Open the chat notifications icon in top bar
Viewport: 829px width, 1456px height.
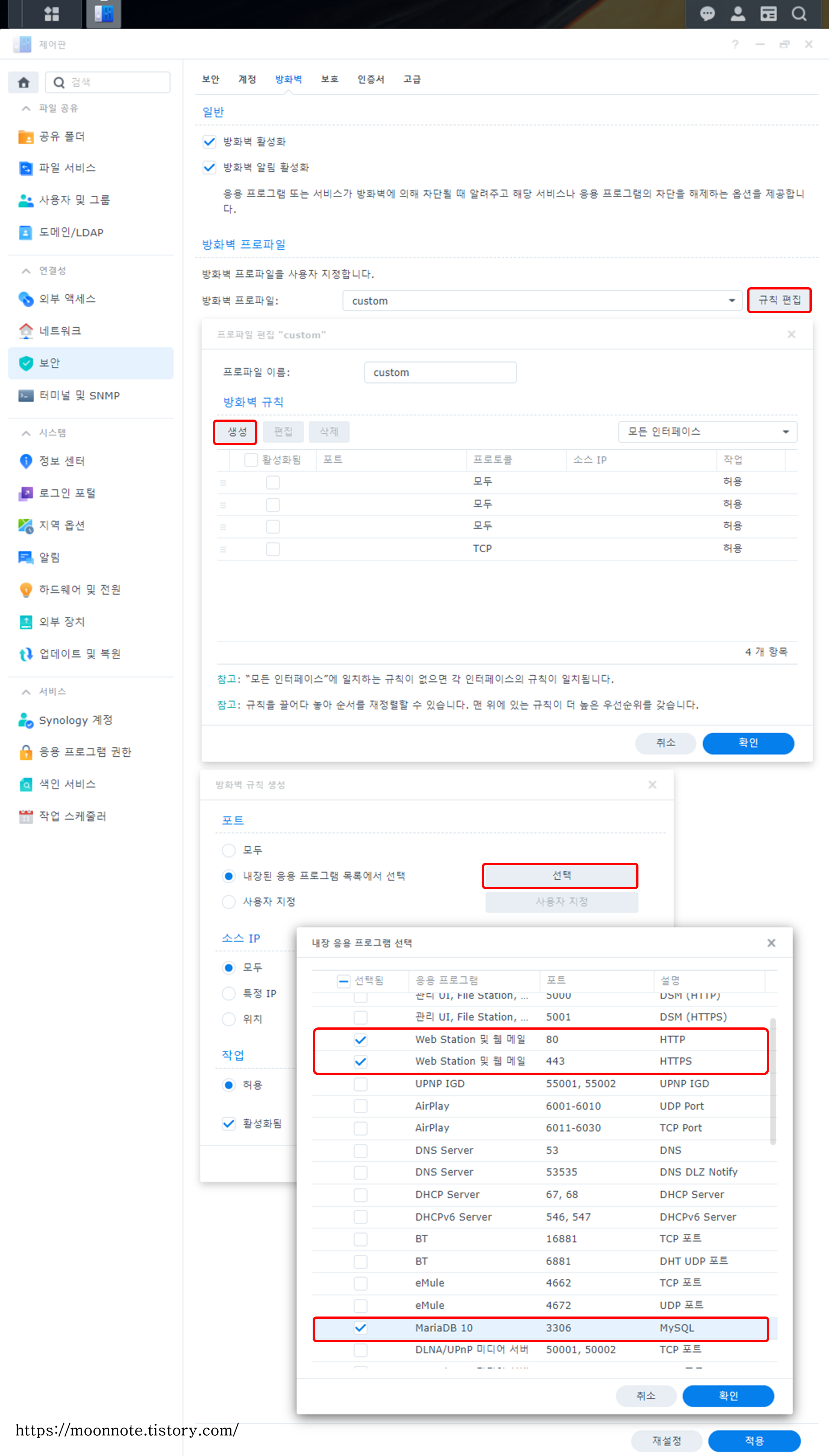click(707, 13)
